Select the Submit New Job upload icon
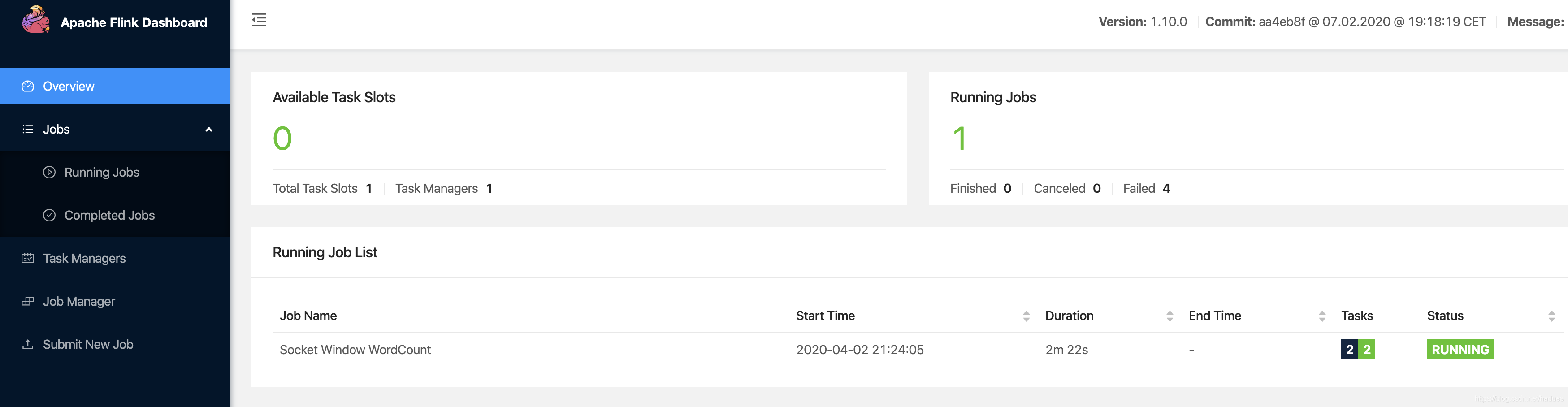 pos(28,344)
